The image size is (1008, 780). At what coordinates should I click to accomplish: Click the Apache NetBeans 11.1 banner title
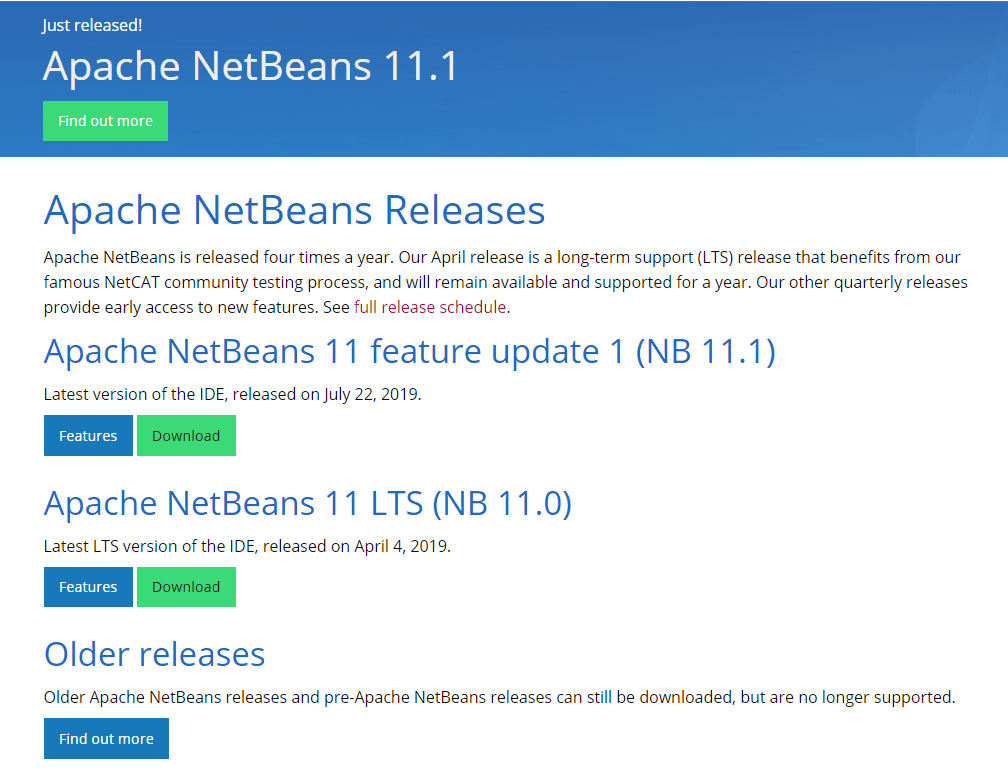tap(251, 66)
